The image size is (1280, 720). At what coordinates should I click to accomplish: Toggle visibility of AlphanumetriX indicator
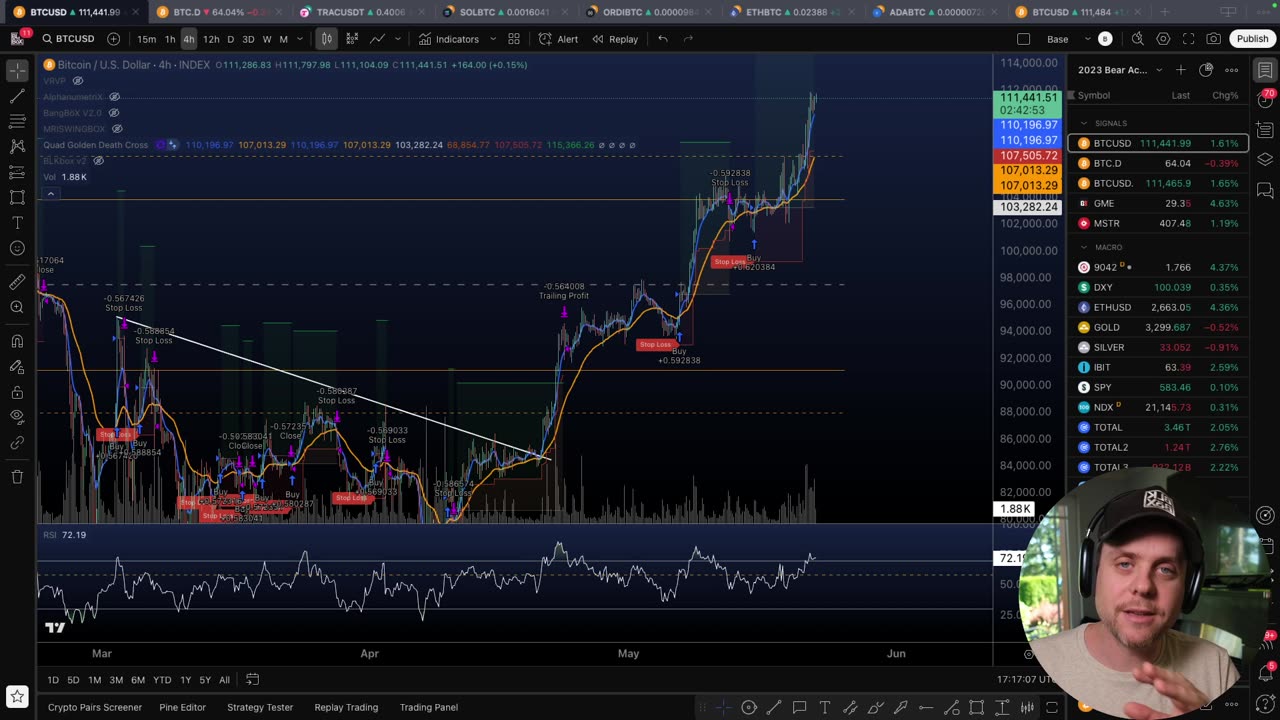coord(114,97)
